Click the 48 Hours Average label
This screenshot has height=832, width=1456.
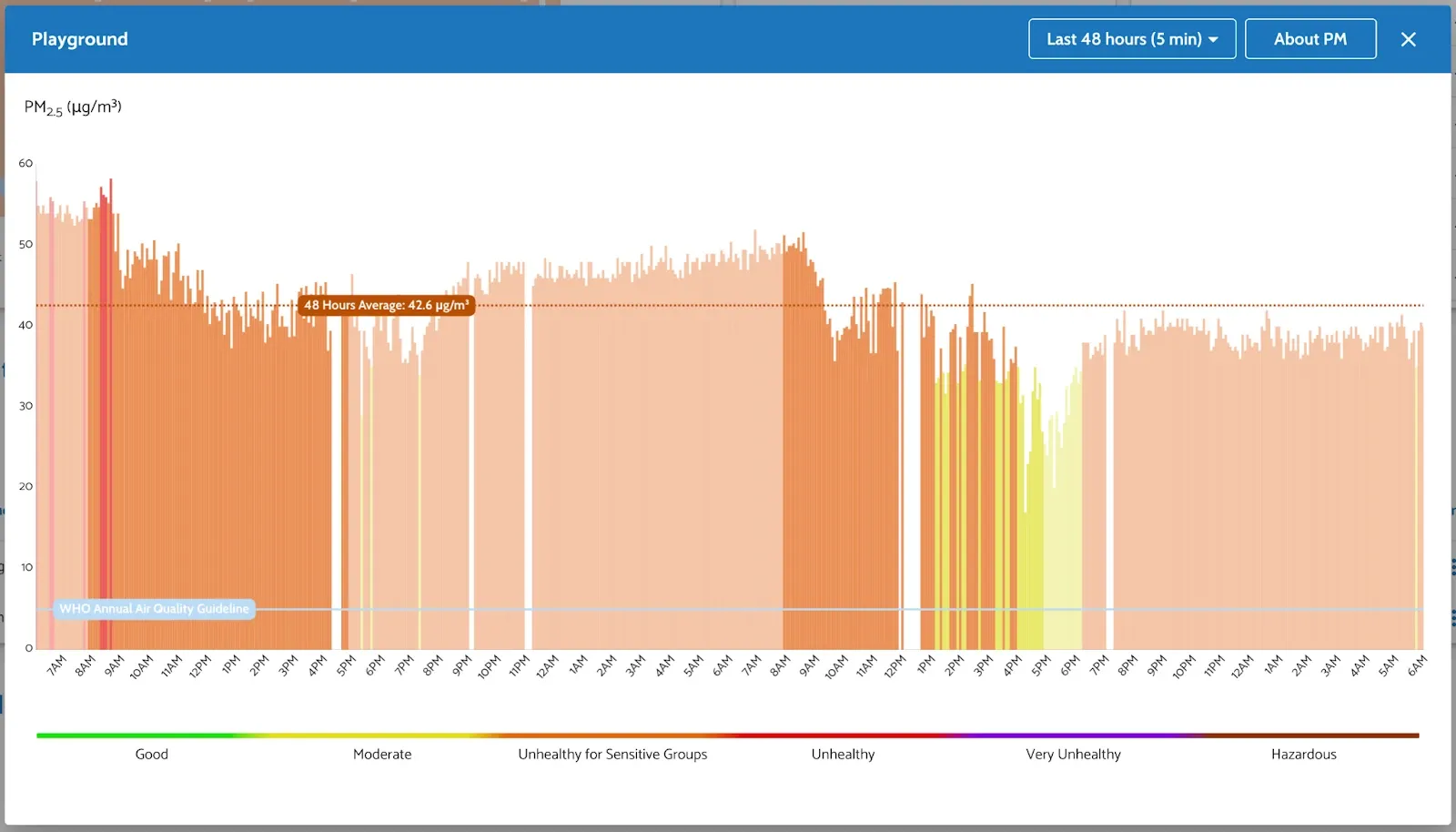(386, 305)
